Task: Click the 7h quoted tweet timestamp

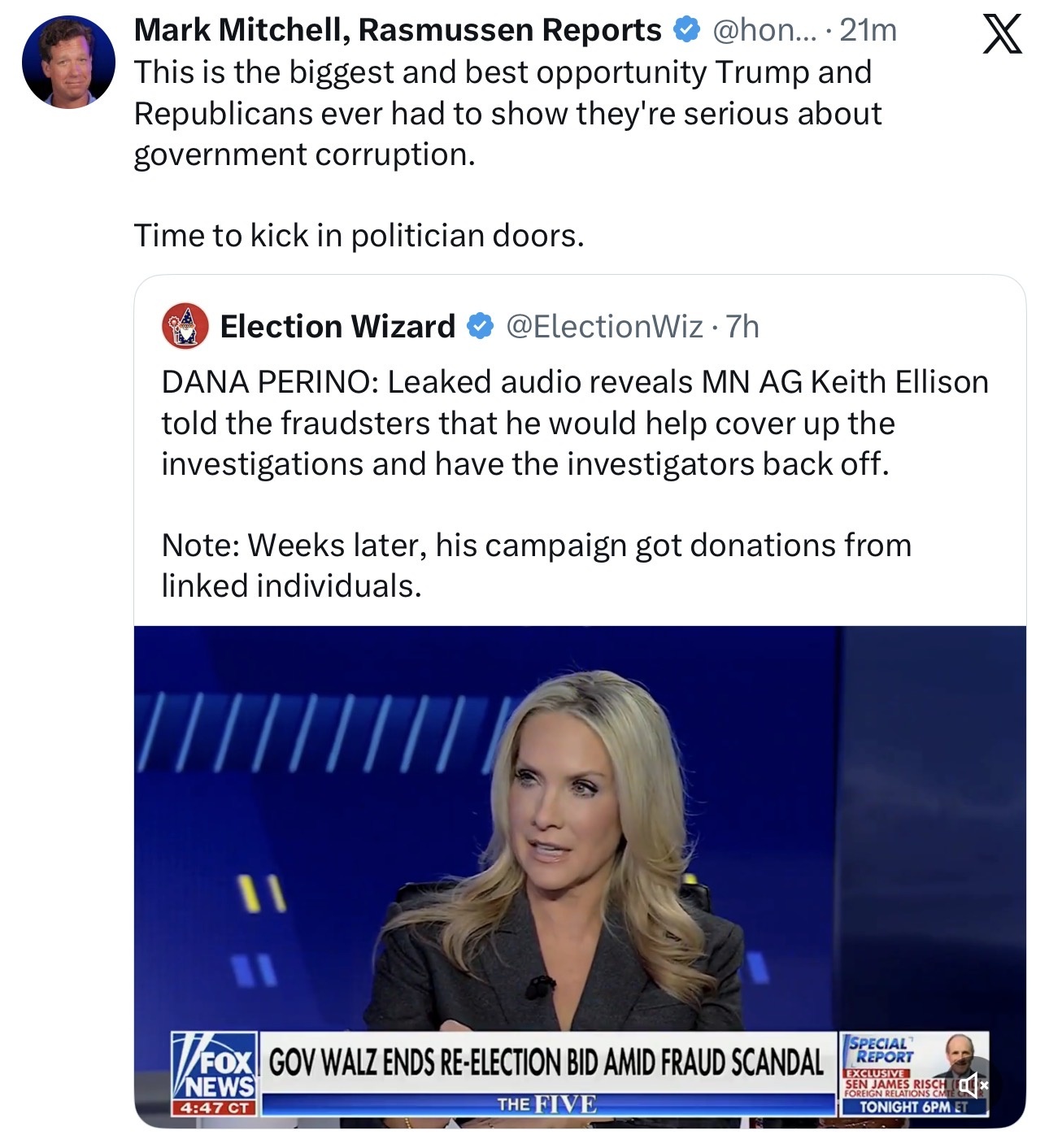Action: [x=742, y=326]
